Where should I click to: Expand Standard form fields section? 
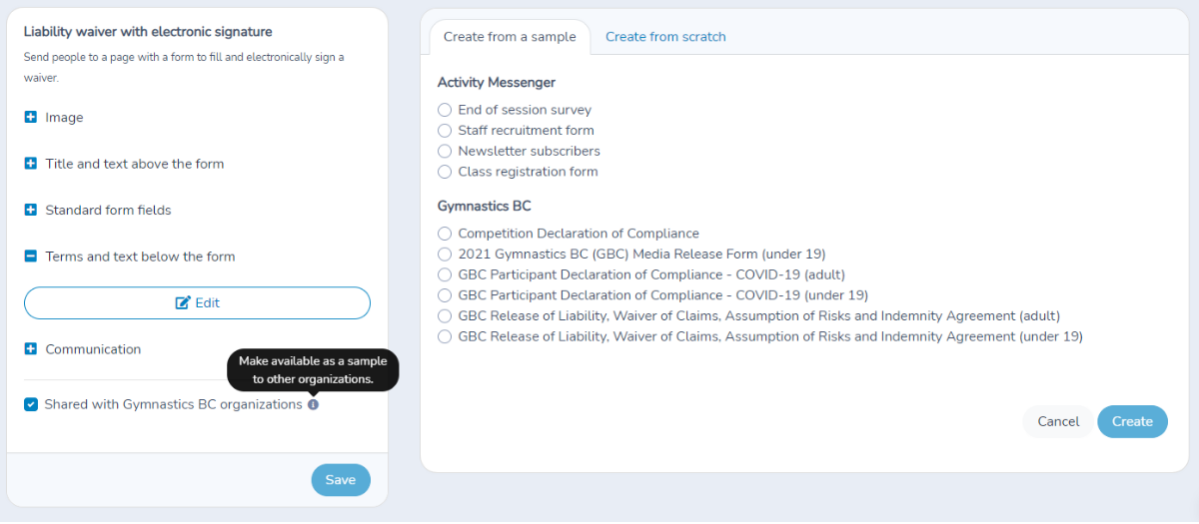pos(31,210)
